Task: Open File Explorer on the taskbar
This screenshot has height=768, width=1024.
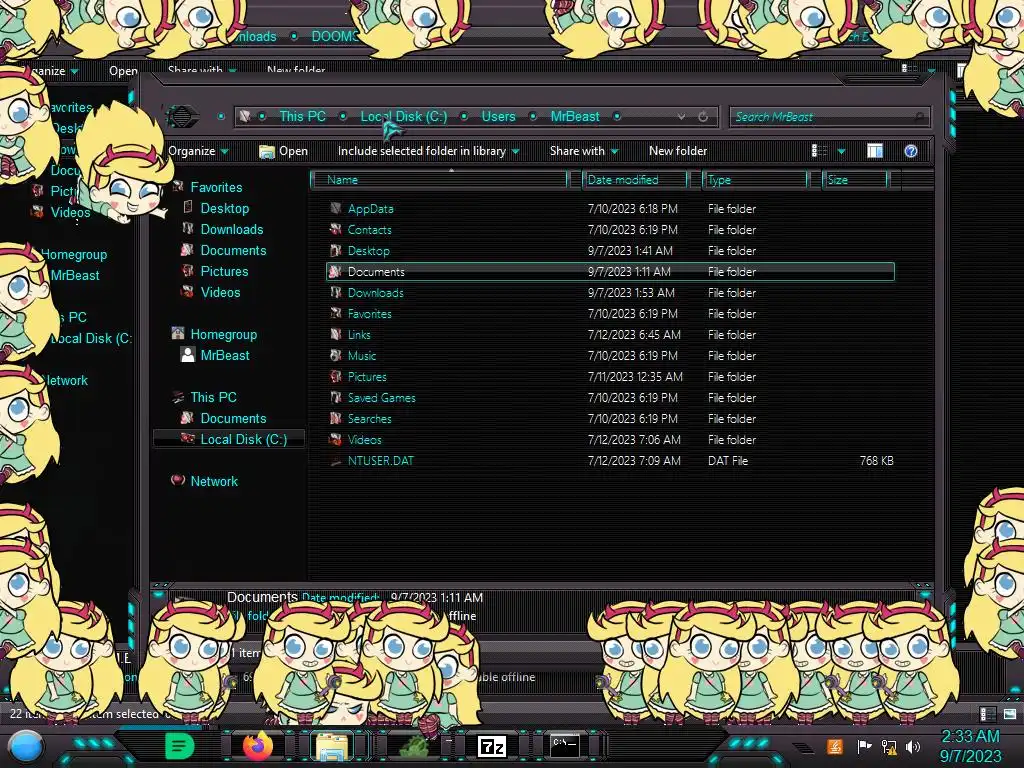Action: [x=333, y=747]
